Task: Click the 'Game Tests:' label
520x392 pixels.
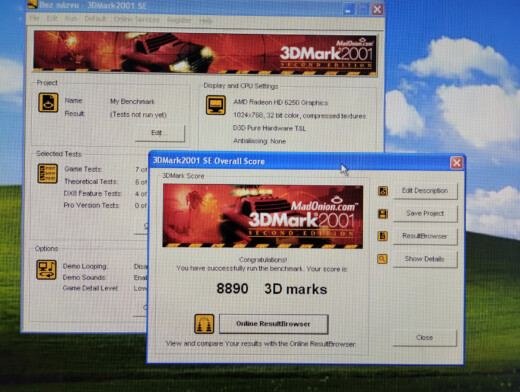Action: [x=83, y=169]
